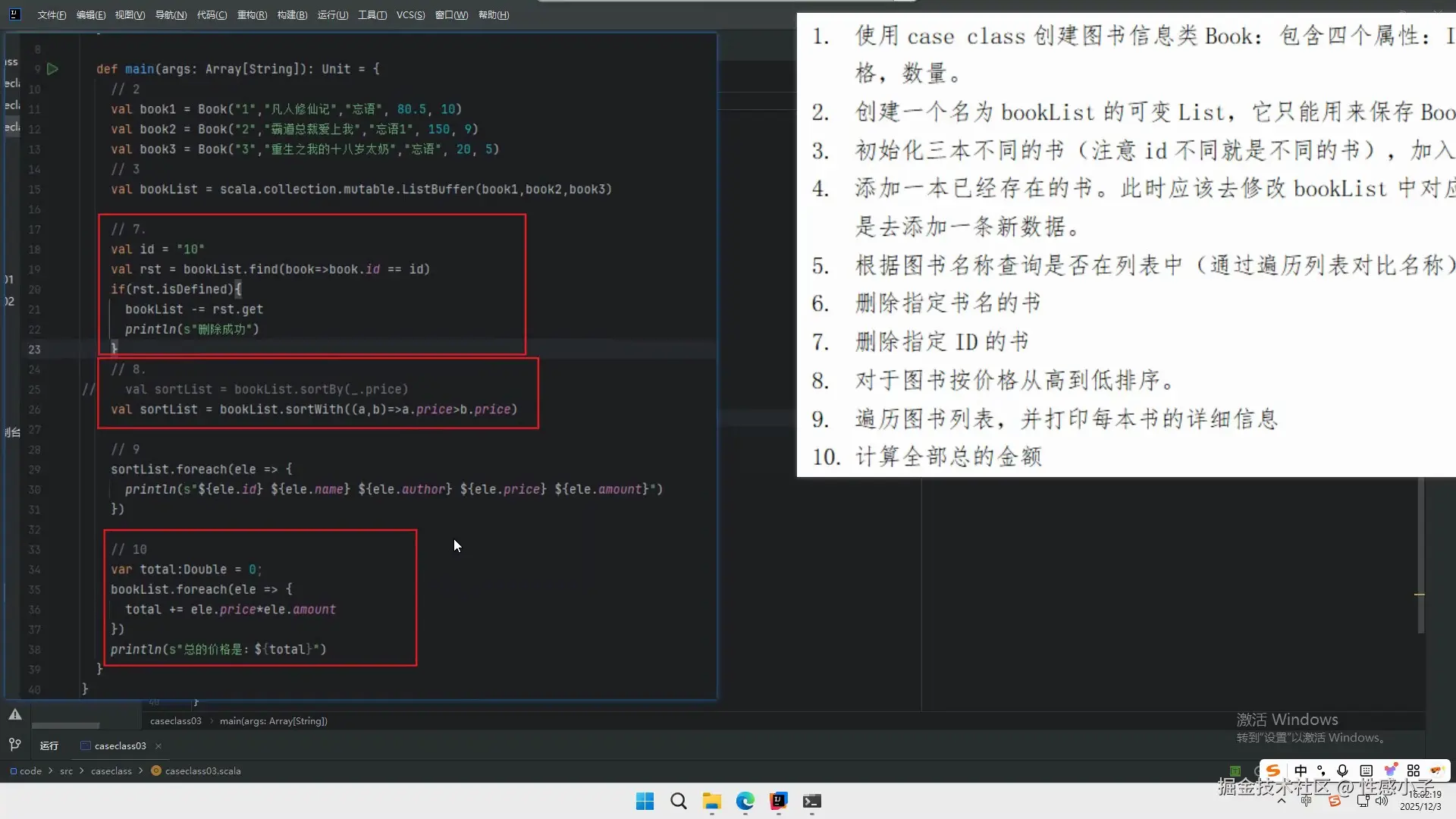Click the green run gutter icon beside main
Image resolution: width=1456 pixels, height=819 pixels.
[52, 69]
